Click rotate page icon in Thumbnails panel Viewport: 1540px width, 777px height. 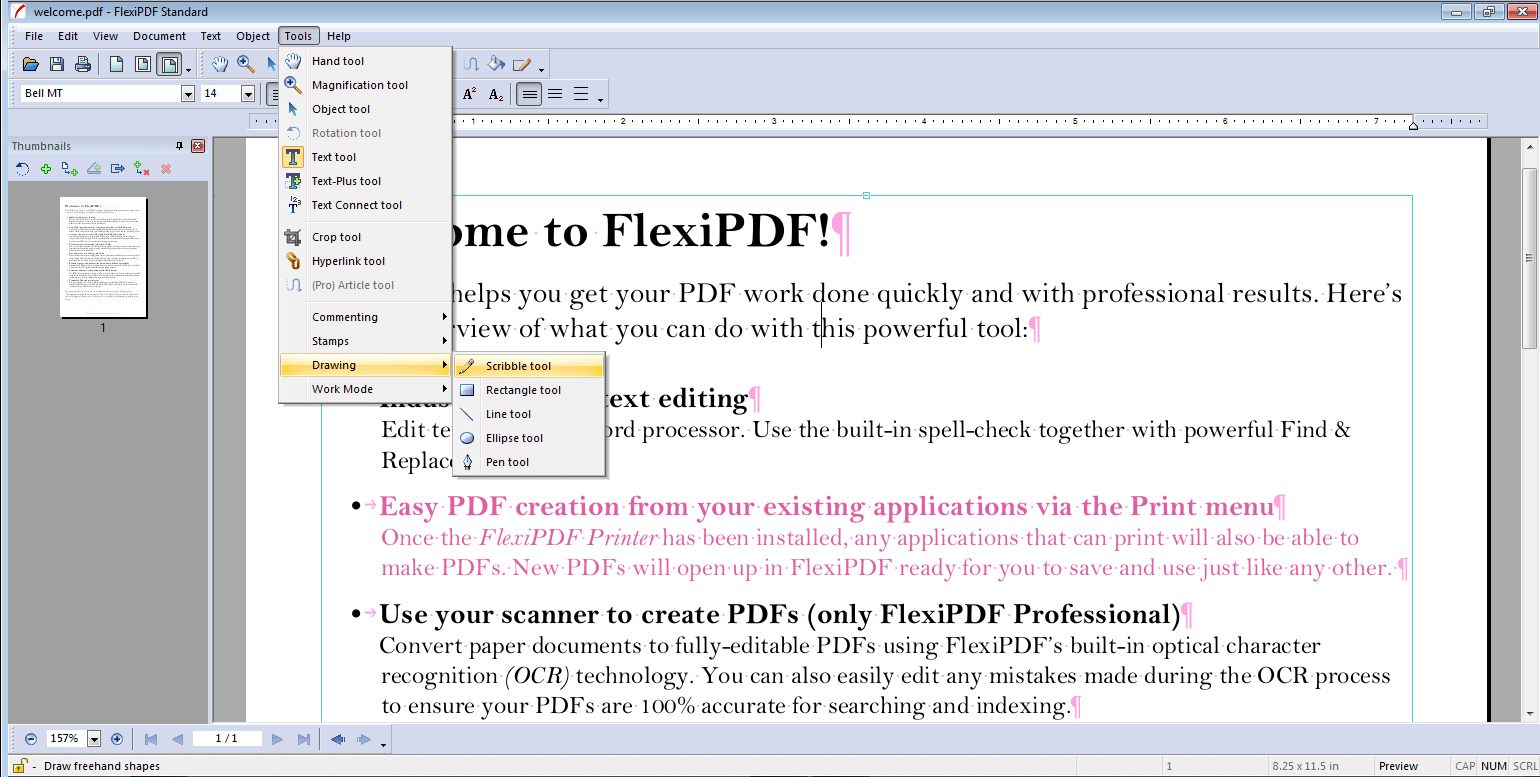point(22,169)
